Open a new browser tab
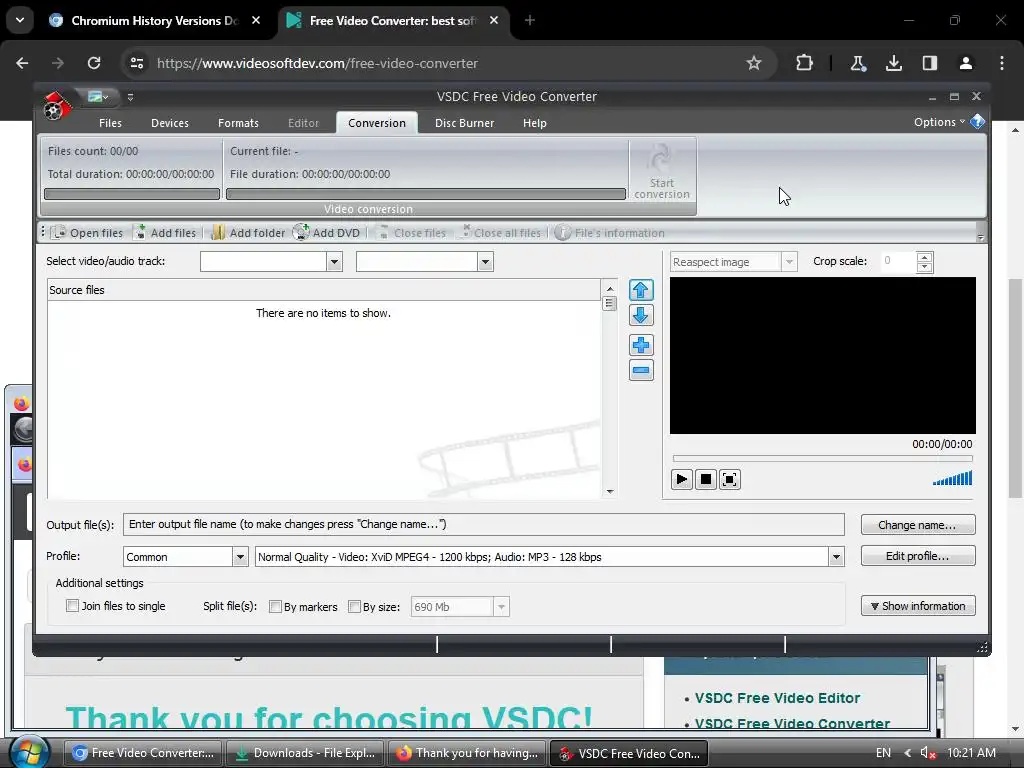1024x768 pixels. click(x=530, y=21)
